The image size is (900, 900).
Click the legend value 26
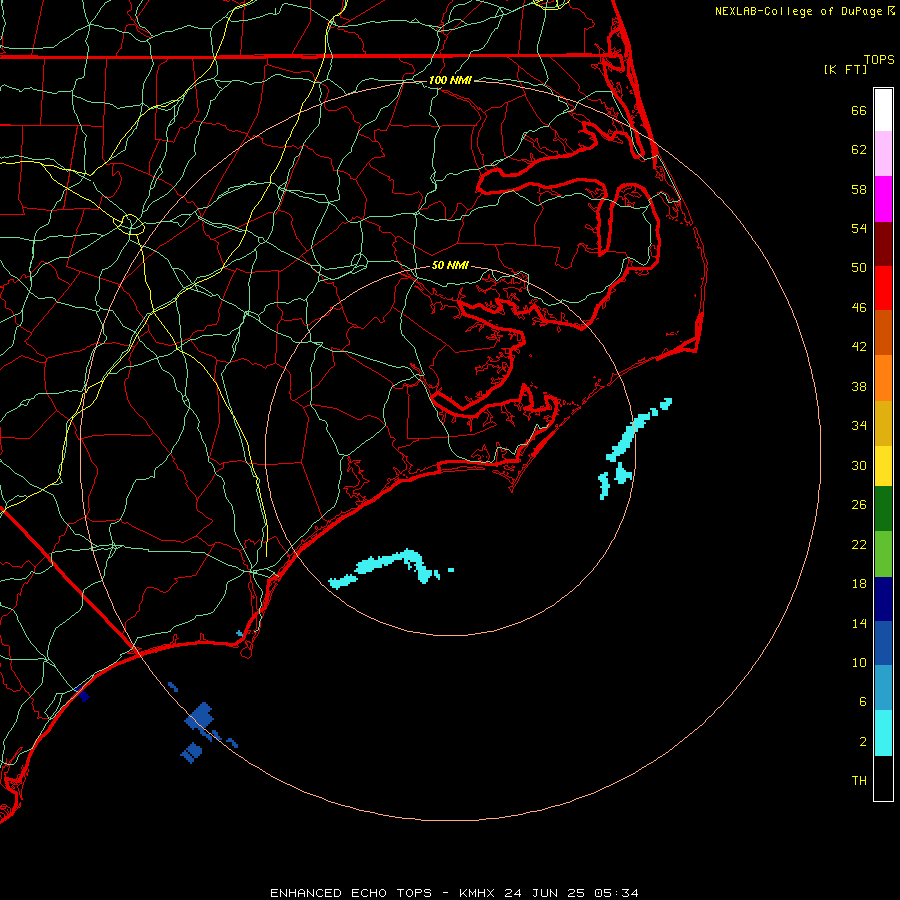[x=859, y=505]
